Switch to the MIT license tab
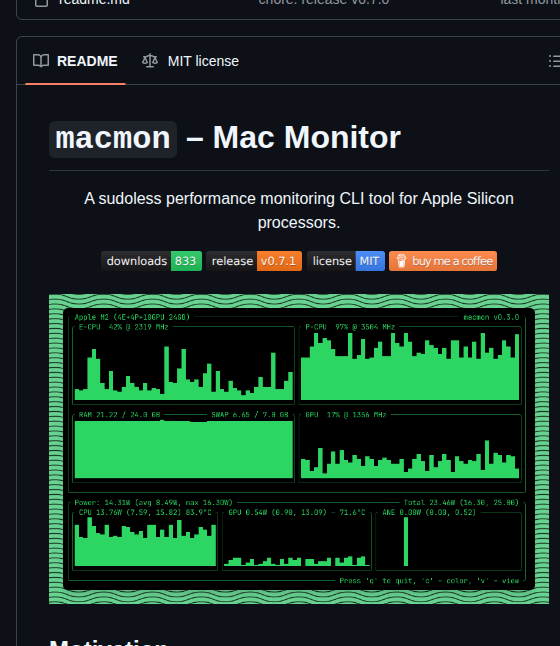The height and width of the screenshot is (646, 560). [x=190, y=61]
